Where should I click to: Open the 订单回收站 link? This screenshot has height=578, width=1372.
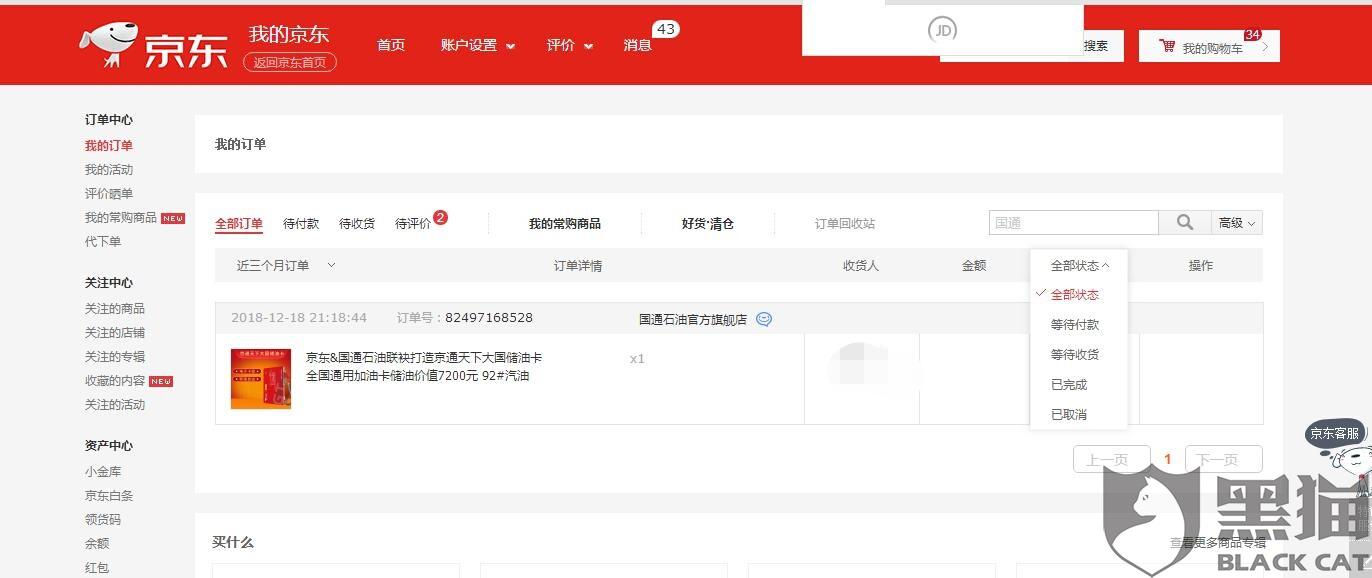point(845,223)
